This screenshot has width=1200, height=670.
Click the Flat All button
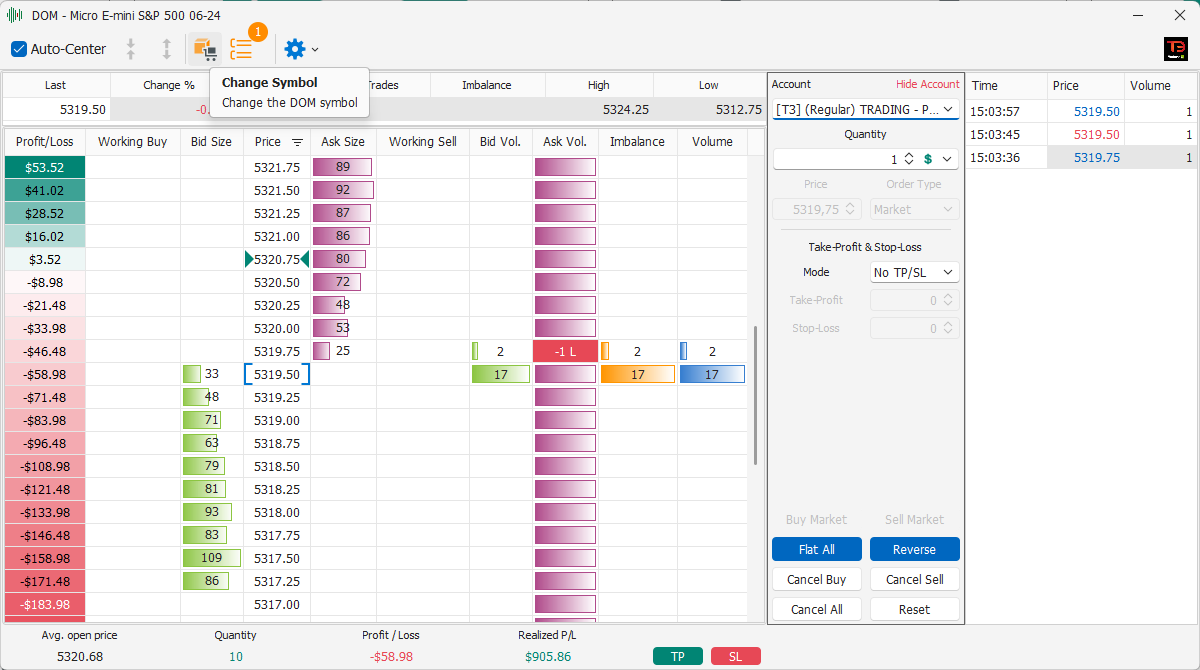pyautogui.click(x=817, y=549)
